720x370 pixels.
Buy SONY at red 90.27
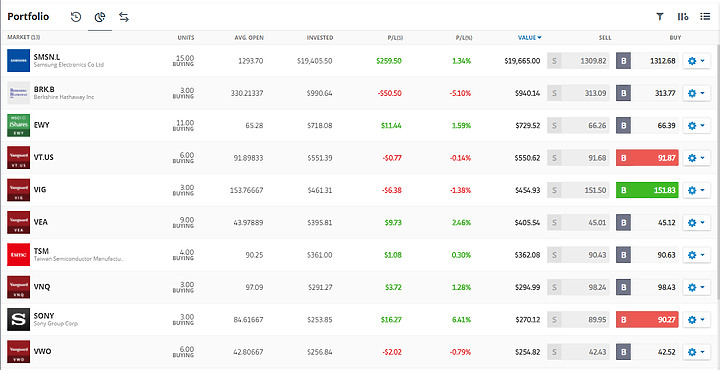[x=647, y=320]
